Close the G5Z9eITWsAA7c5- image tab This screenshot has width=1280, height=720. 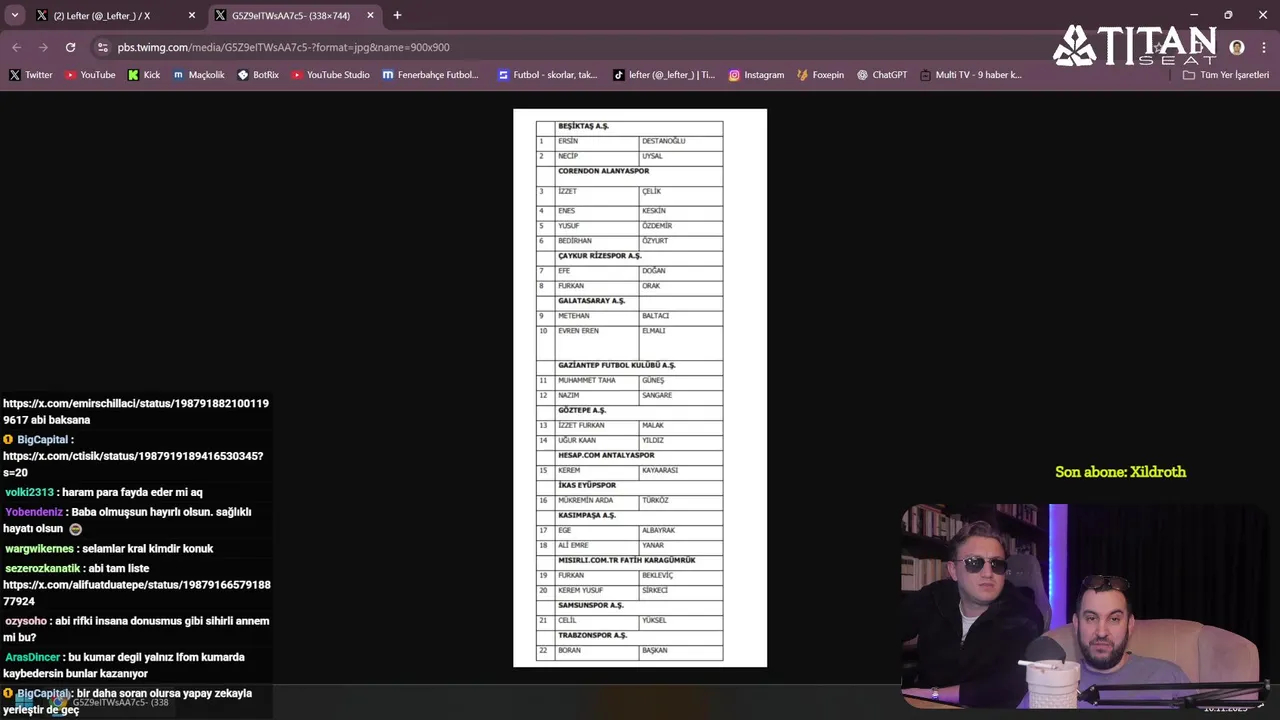[370, 15]
